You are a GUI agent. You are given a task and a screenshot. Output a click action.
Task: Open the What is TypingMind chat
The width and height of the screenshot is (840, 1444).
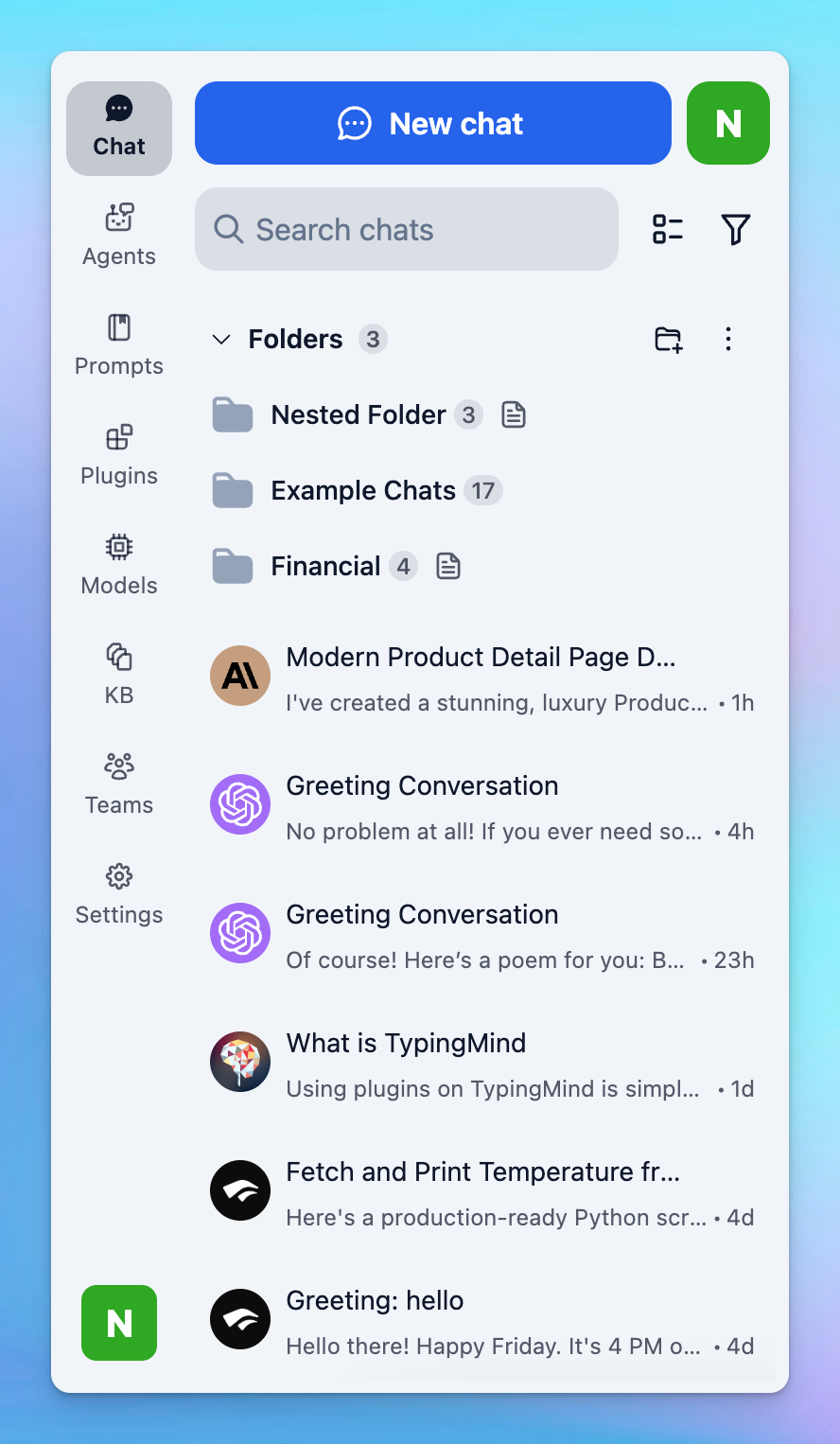(x=482, y=1064)
